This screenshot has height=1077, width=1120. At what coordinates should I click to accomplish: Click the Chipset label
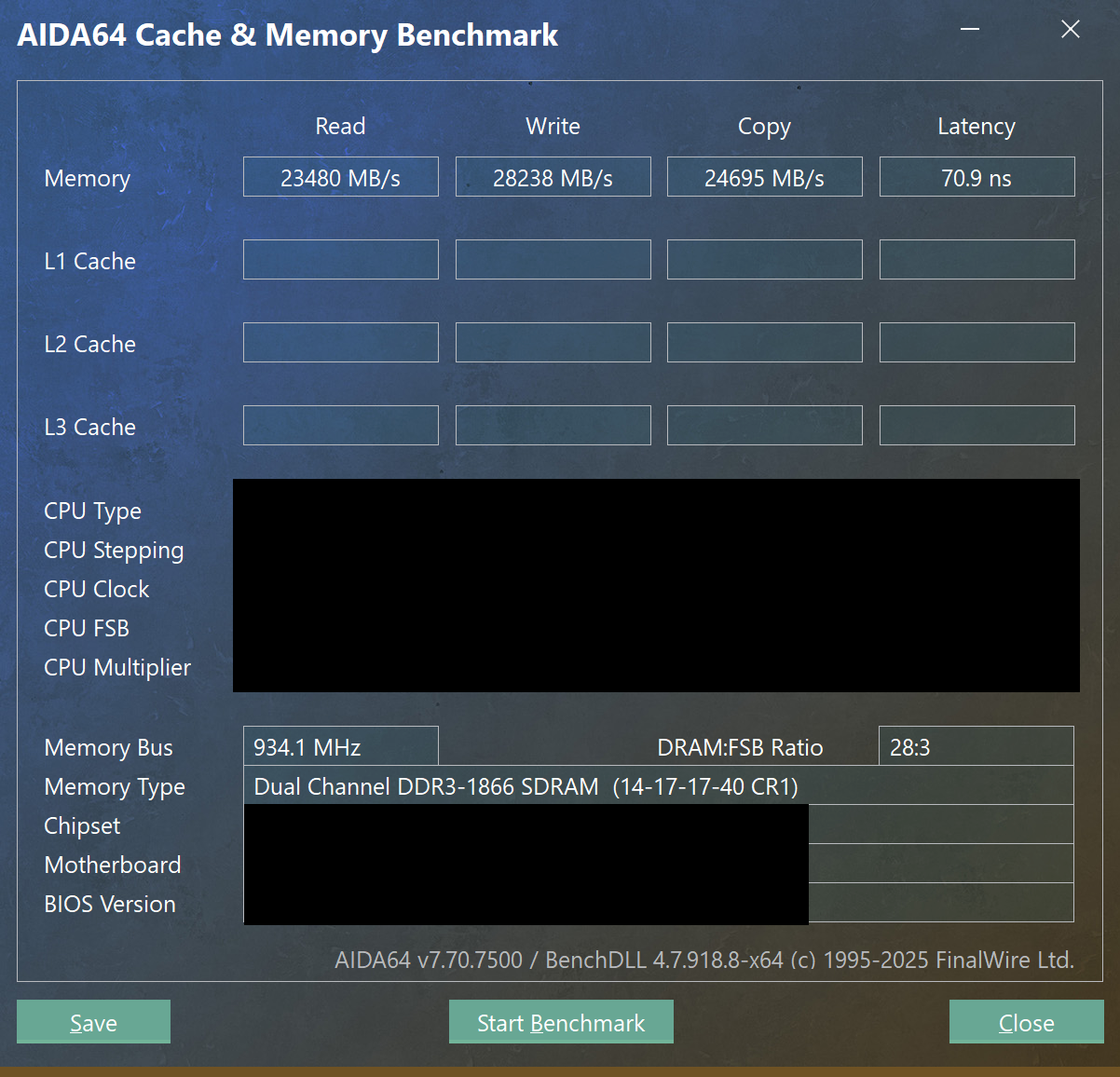click(x=82, y=826)
